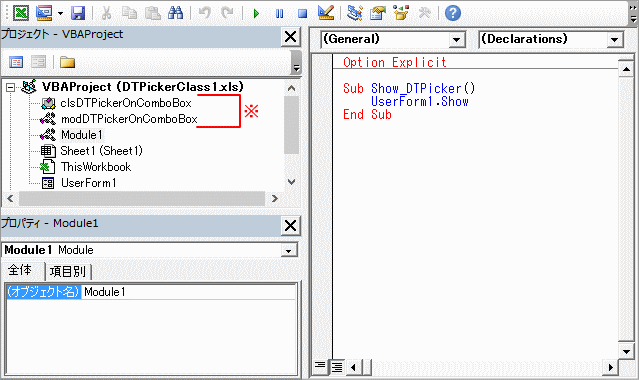639x380 pixels.
Task: Click the UserForm1.Show code line
Action: [420, 102]
